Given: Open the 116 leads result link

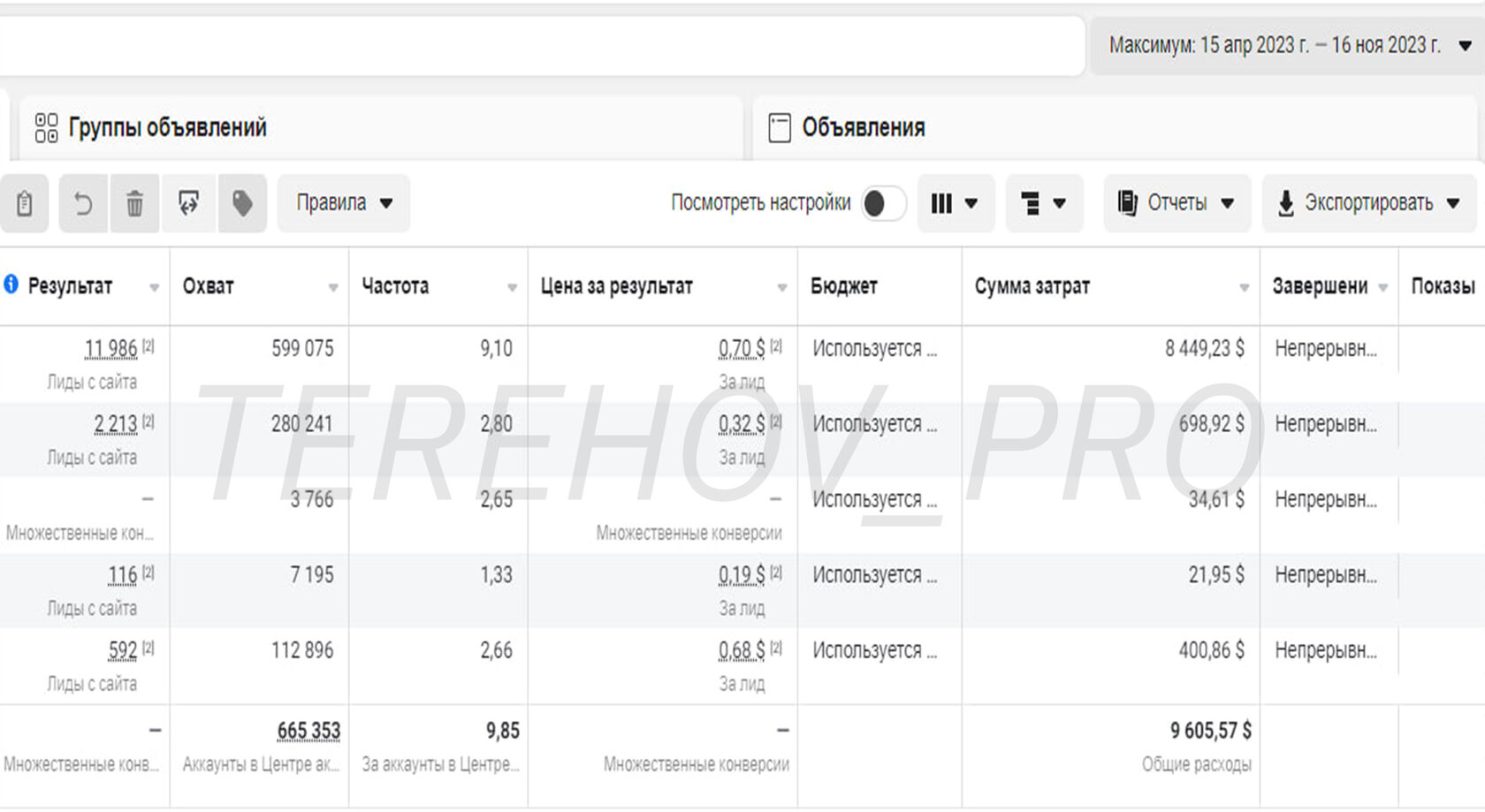Looking at the screenshot, I should (x=123, y=575).
